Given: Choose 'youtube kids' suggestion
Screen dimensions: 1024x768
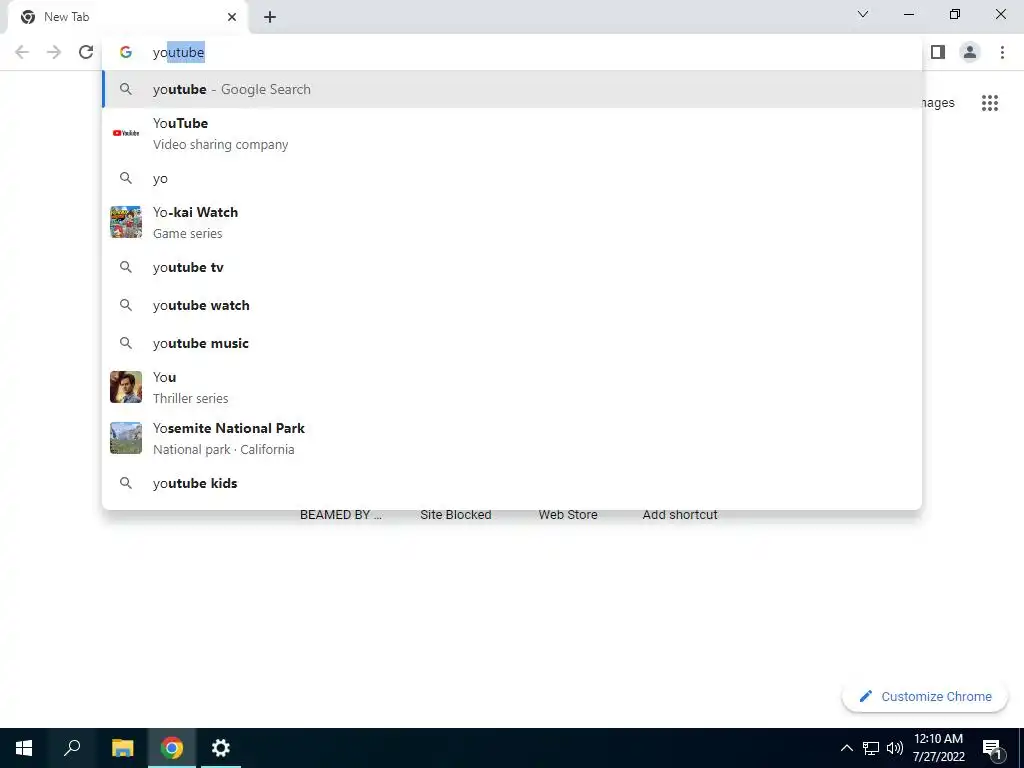Looking at the screenshot, I should point(512,483).
